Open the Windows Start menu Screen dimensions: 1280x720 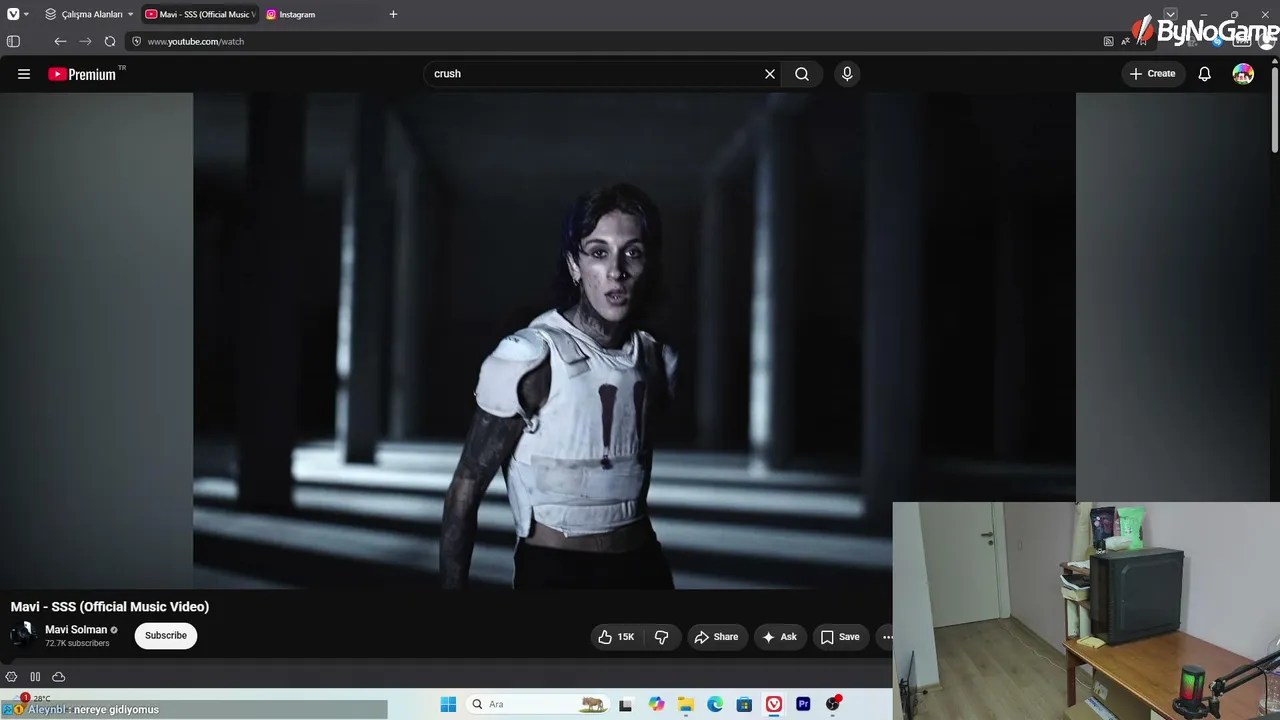click(x=448, y=704)
